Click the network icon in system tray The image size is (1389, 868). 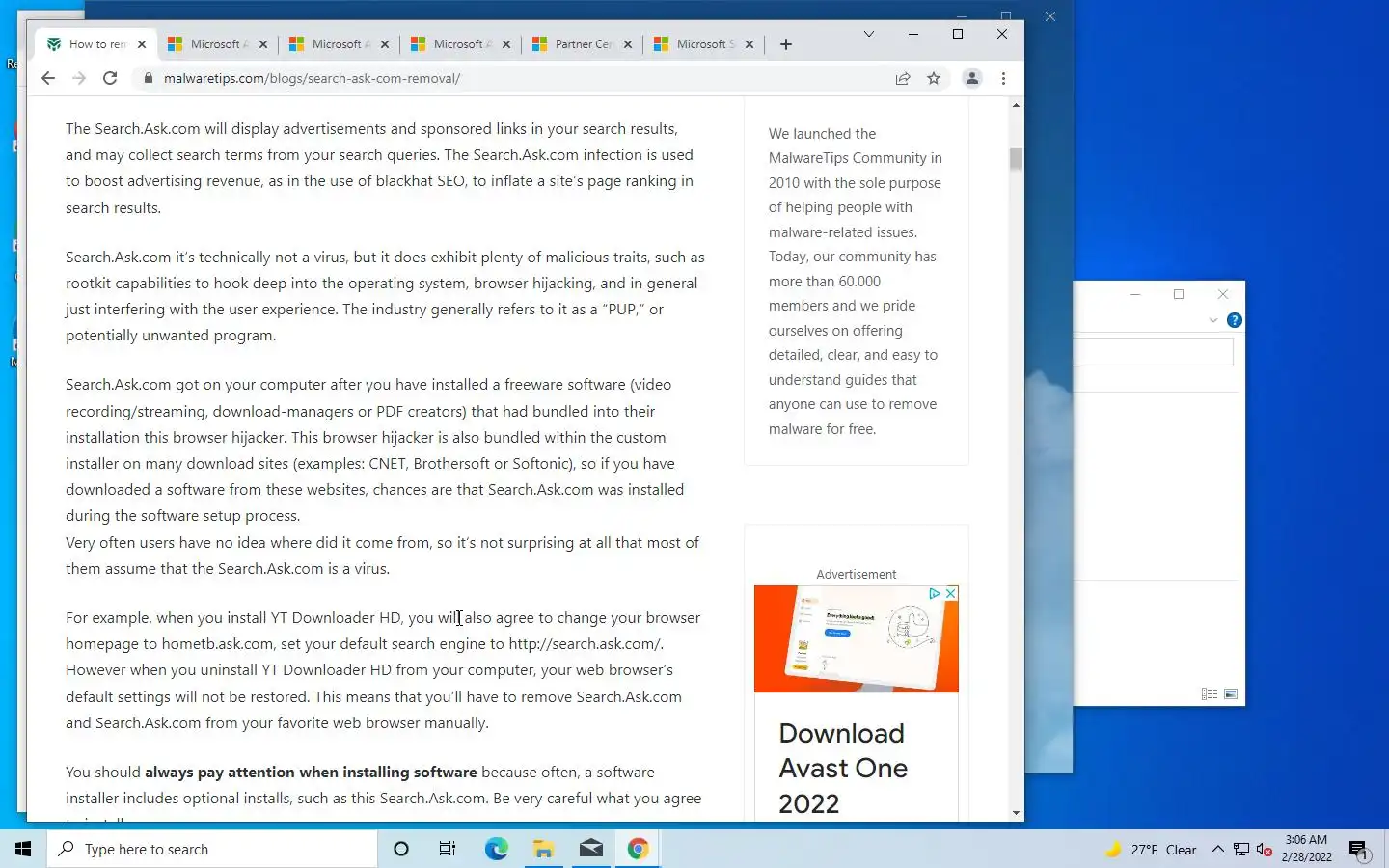click(1241, 850)
